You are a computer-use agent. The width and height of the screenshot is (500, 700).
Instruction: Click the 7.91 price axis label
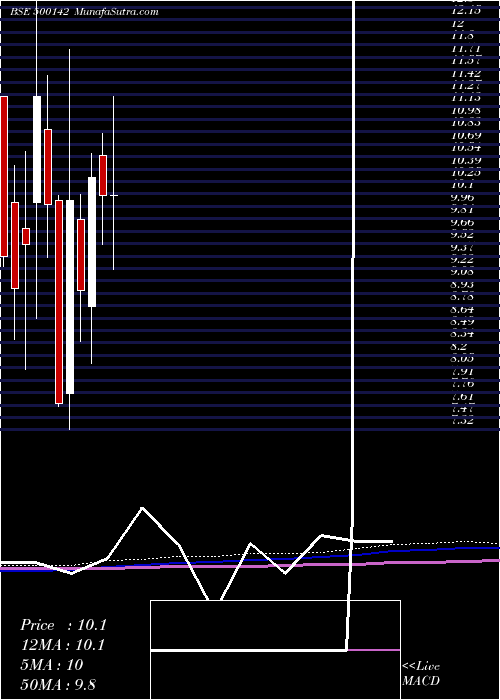point(462,371)
